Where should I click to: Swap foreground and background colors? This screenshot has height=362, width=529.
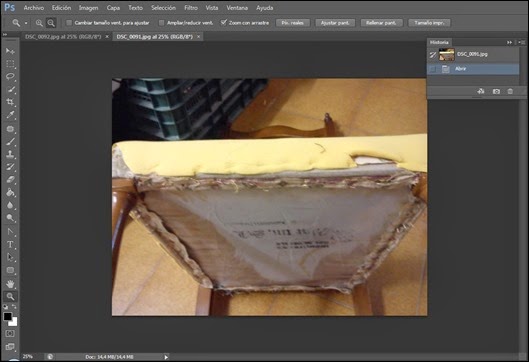point(14,307)
